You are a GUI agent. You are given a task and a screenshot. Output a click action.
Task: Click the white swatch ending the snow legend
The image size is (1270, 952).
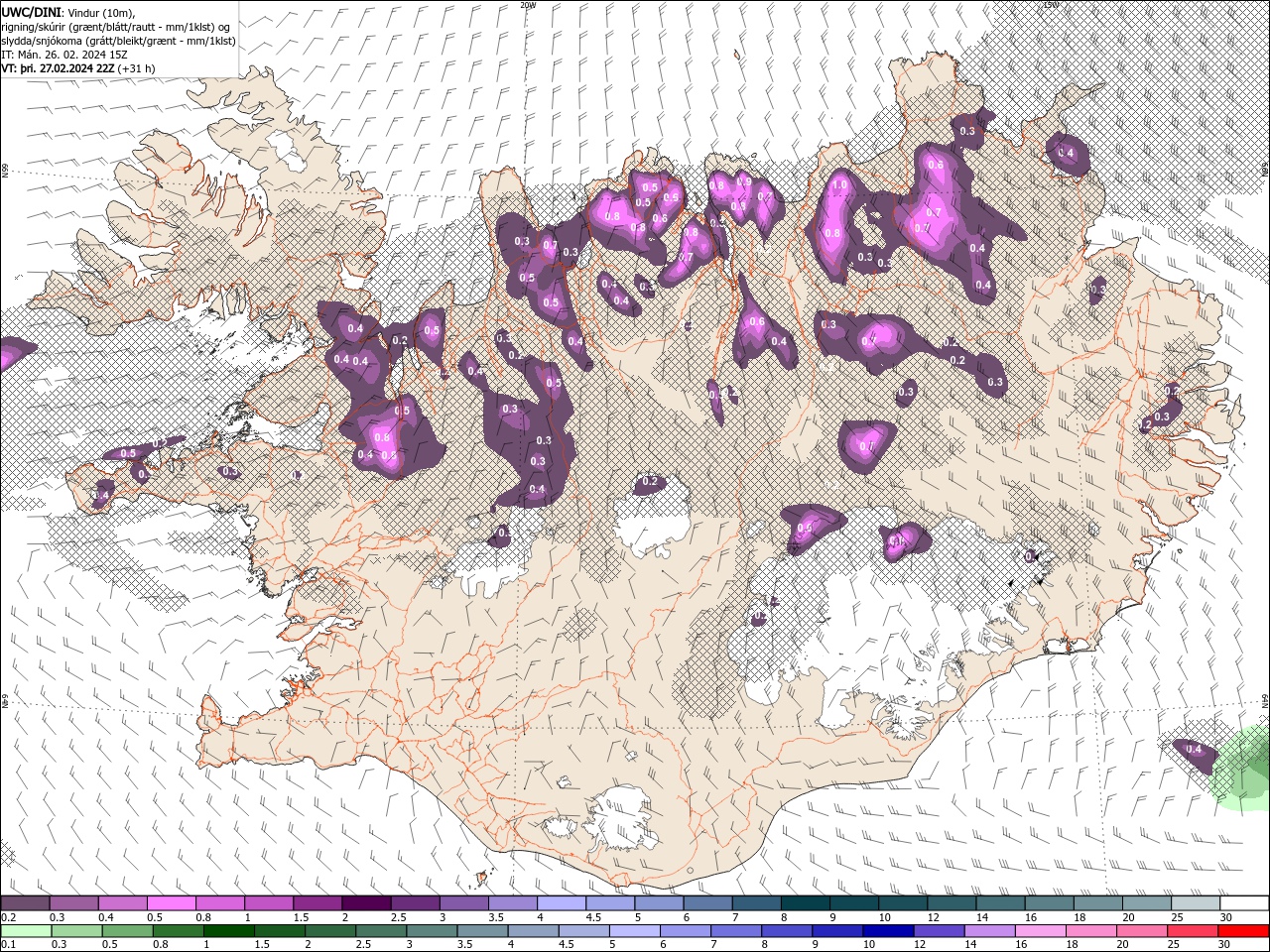pos(1244,902)
